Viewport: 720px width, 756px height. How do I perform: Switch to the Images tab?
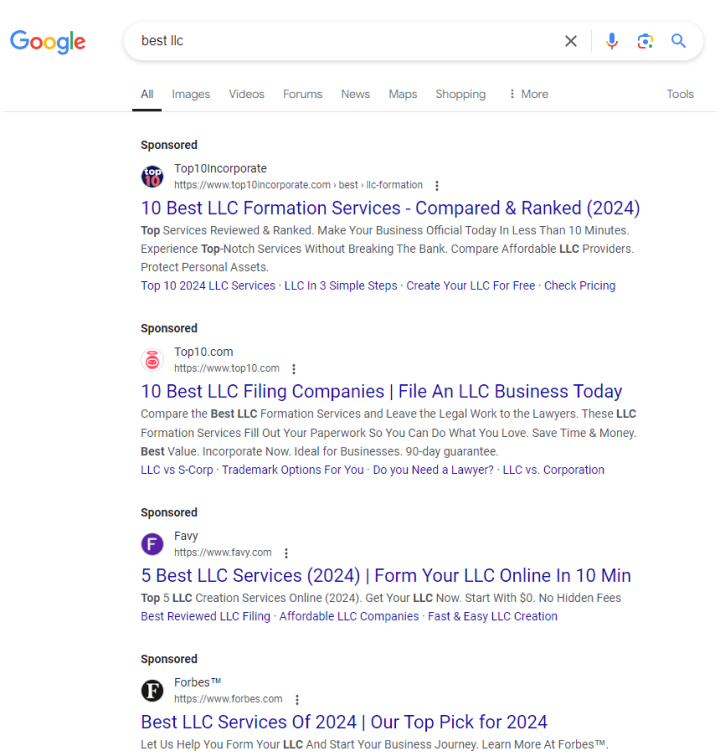[x=191, y=94]
